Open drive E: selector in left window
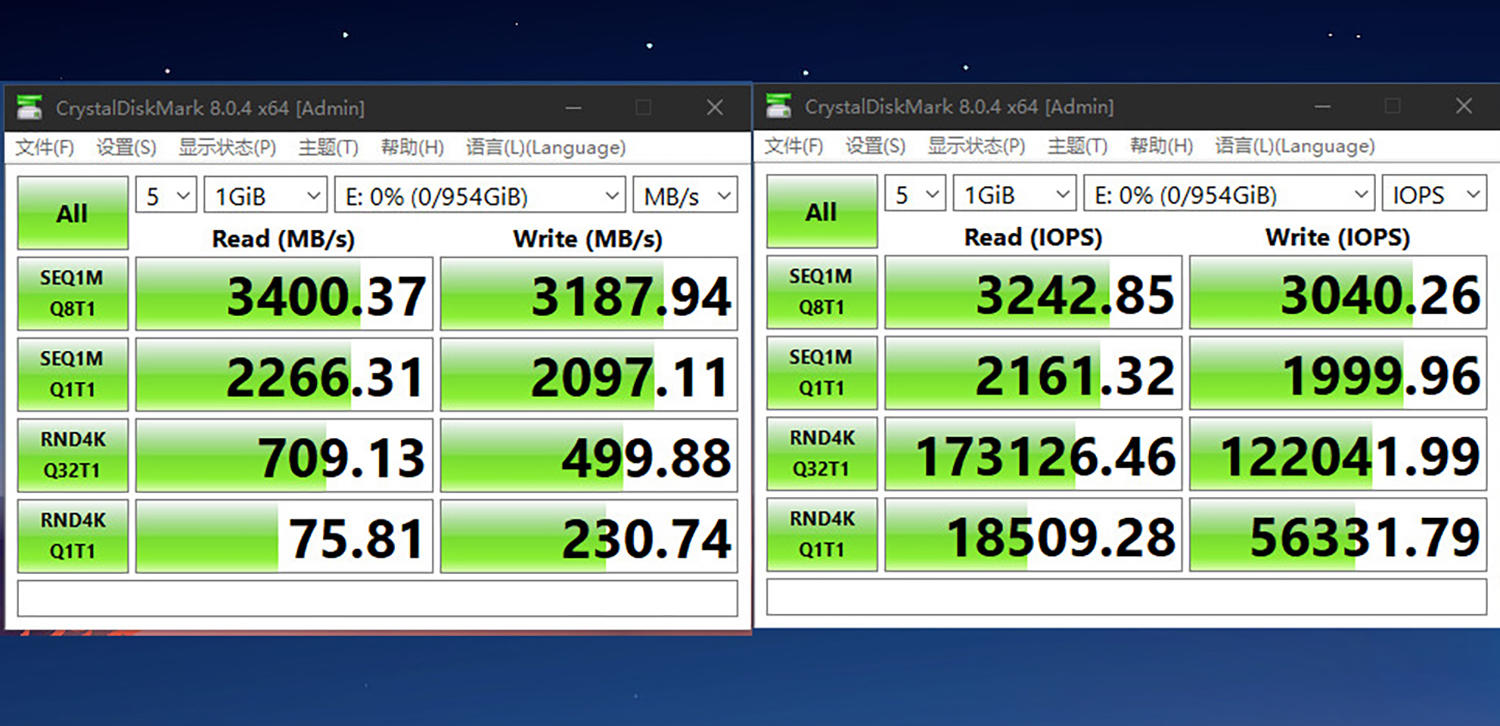Screen dimensions: 1500x726 [480, 196]
